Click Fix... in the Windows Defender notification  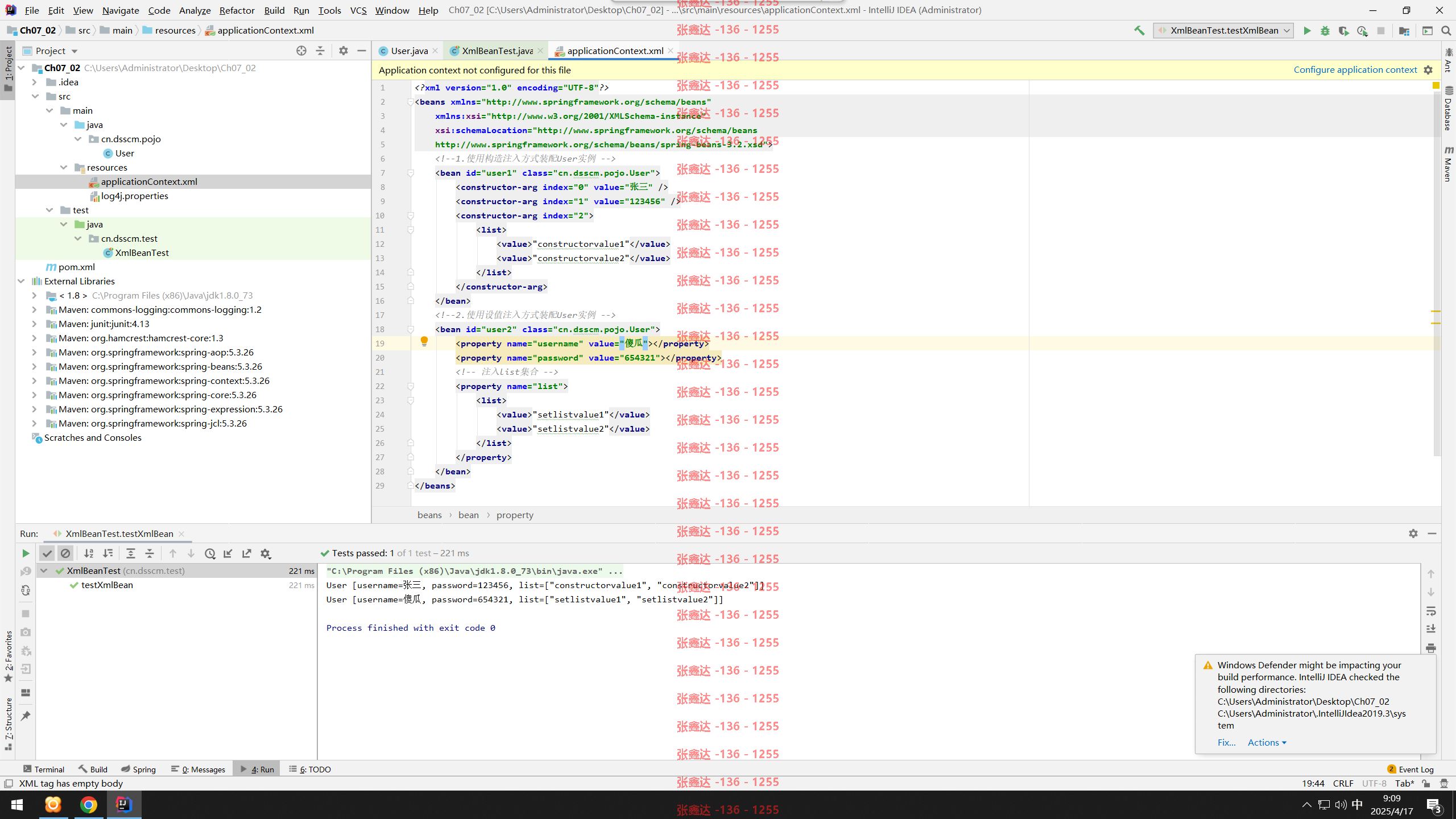pos(1226,742)
